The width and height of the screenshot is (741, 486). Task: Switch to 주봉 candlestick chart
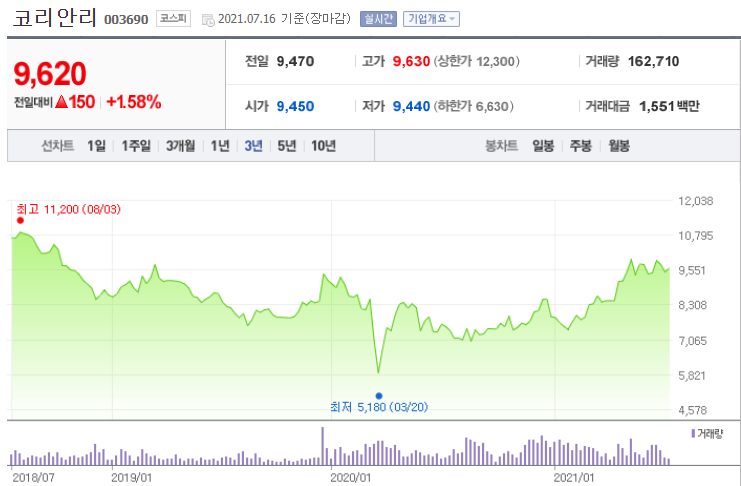pyautogui.click(x=581, y=146)
